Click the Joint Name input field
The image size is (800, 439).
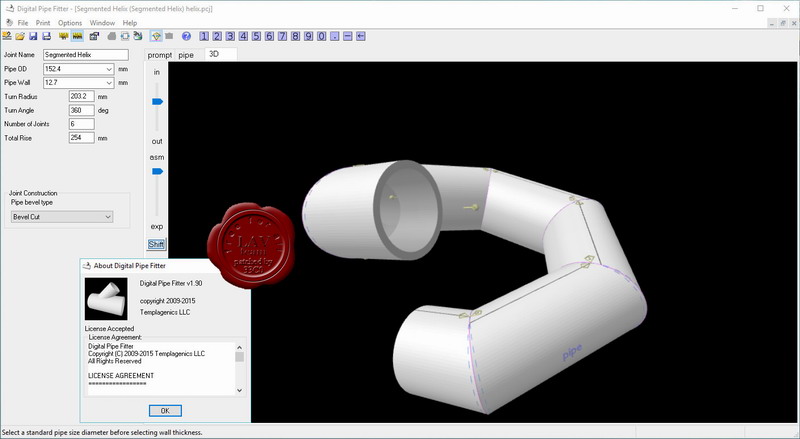[x=86, y=55]
